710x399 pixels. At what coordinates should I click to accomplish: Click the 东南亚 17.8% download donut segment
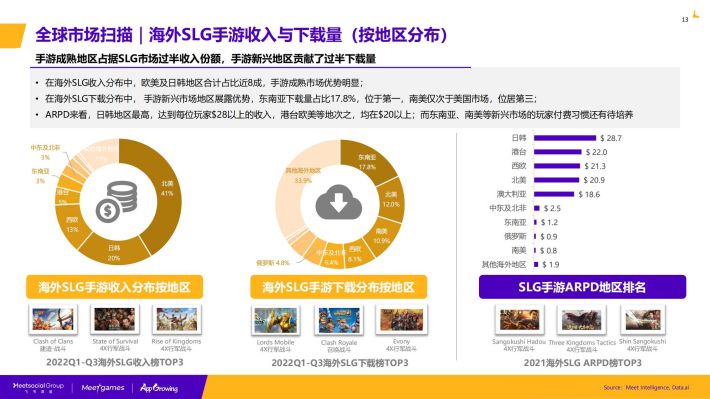pyautogui.click(x=368, y=162)
